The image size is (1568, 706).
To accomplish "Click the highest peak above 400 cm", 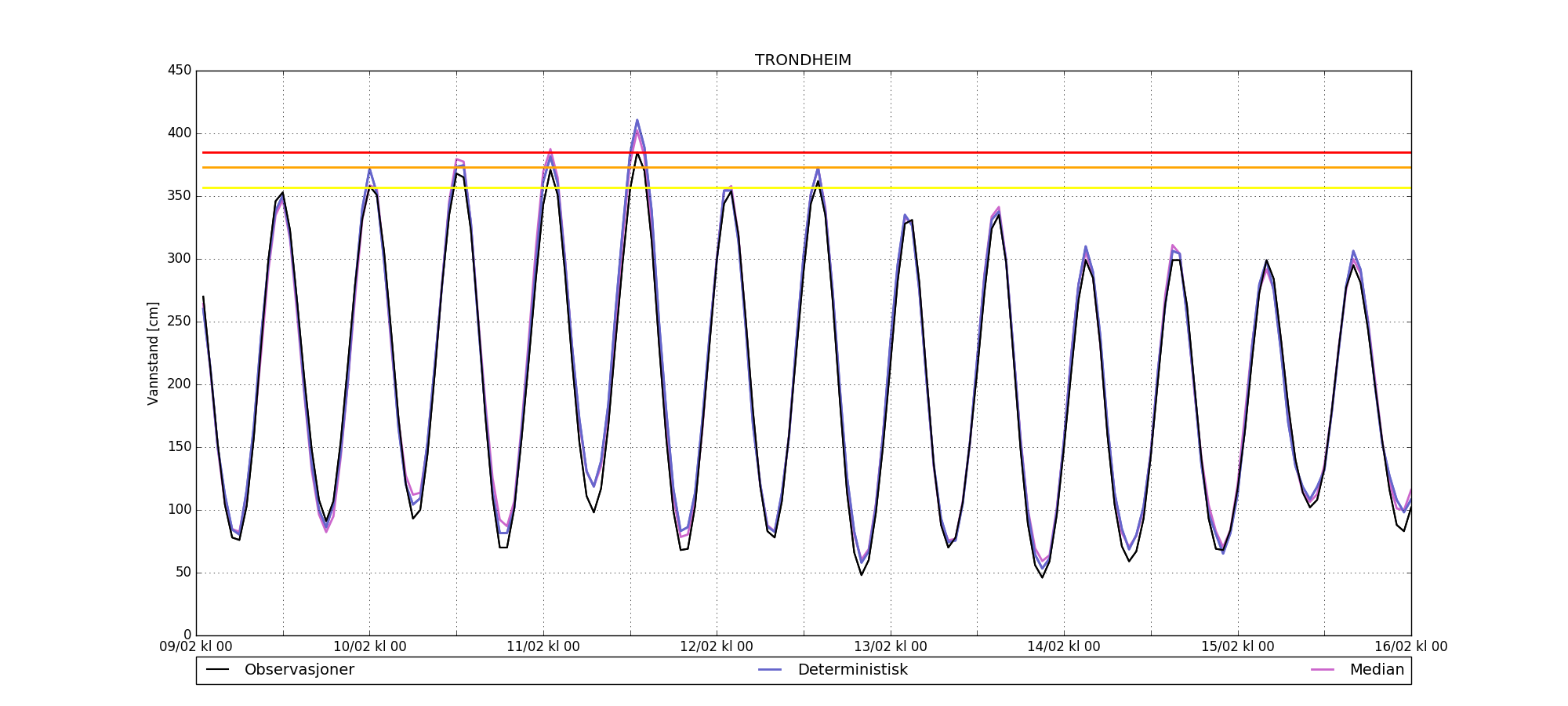I will click(x=637, y=121).
